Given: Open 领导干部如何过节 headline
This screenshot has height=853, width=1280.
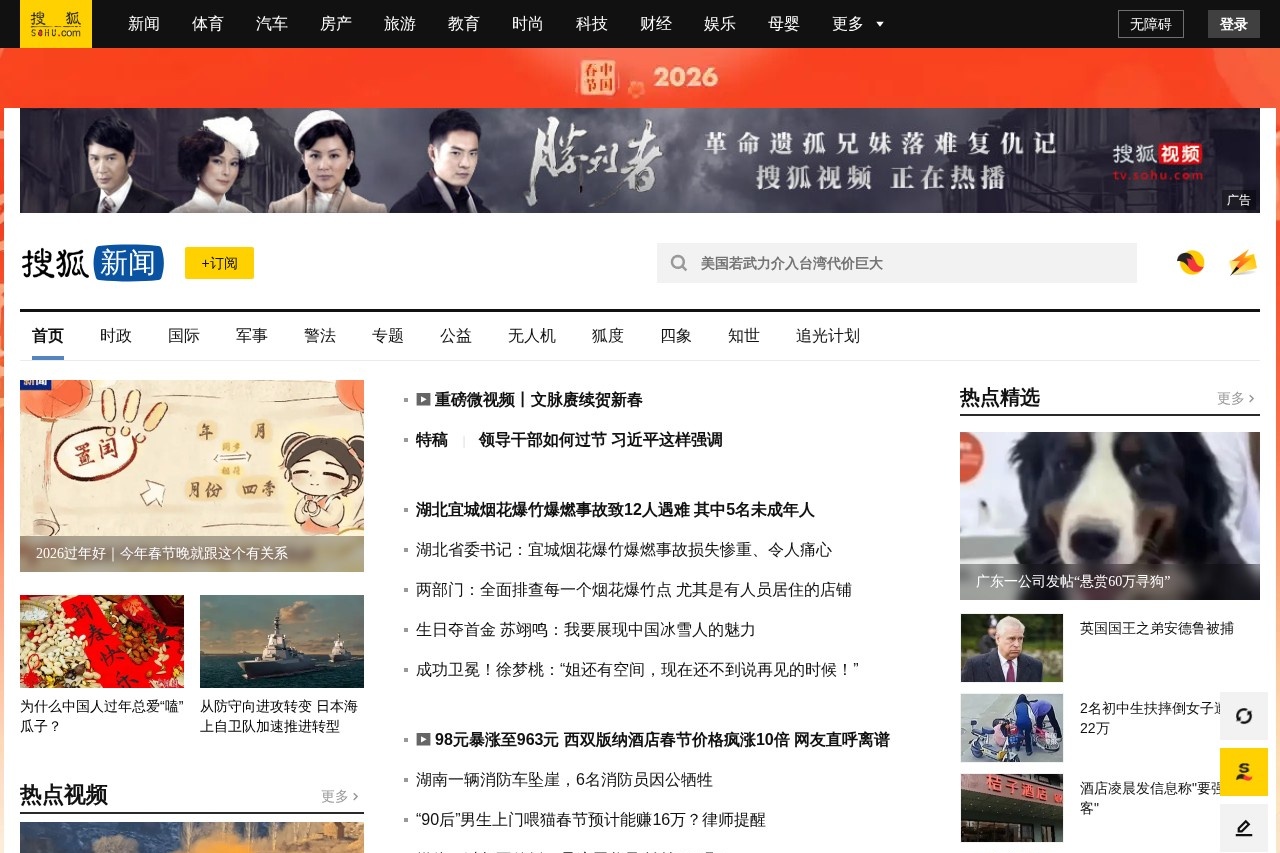Looking at the screenshot, I should pyautogui.click(x=600, y=440).
